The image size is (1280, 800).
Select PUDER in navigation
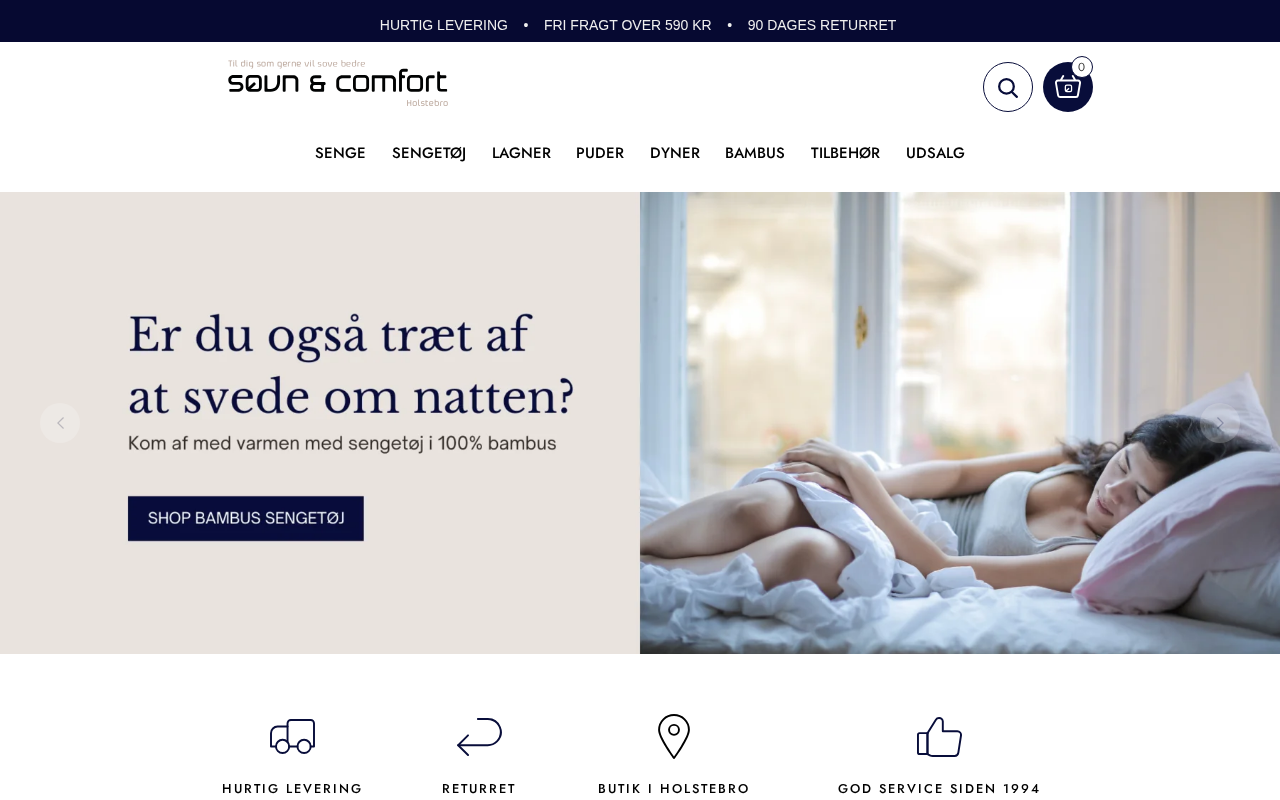(x=600, y=153)
